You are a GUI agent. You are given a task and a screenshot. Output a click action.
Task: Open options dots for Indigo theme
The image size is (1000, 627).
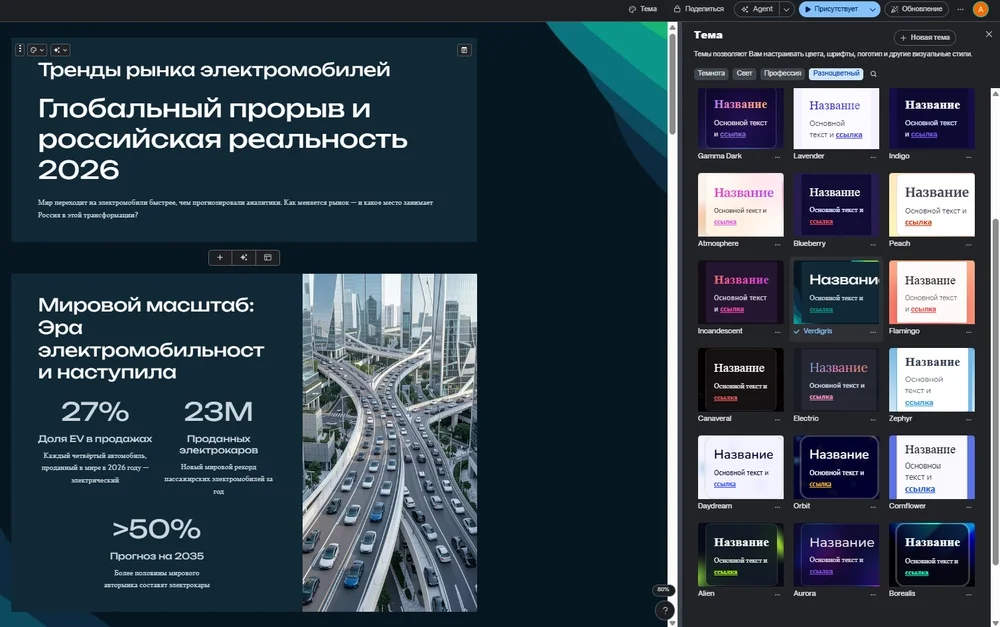click(969, 156)
